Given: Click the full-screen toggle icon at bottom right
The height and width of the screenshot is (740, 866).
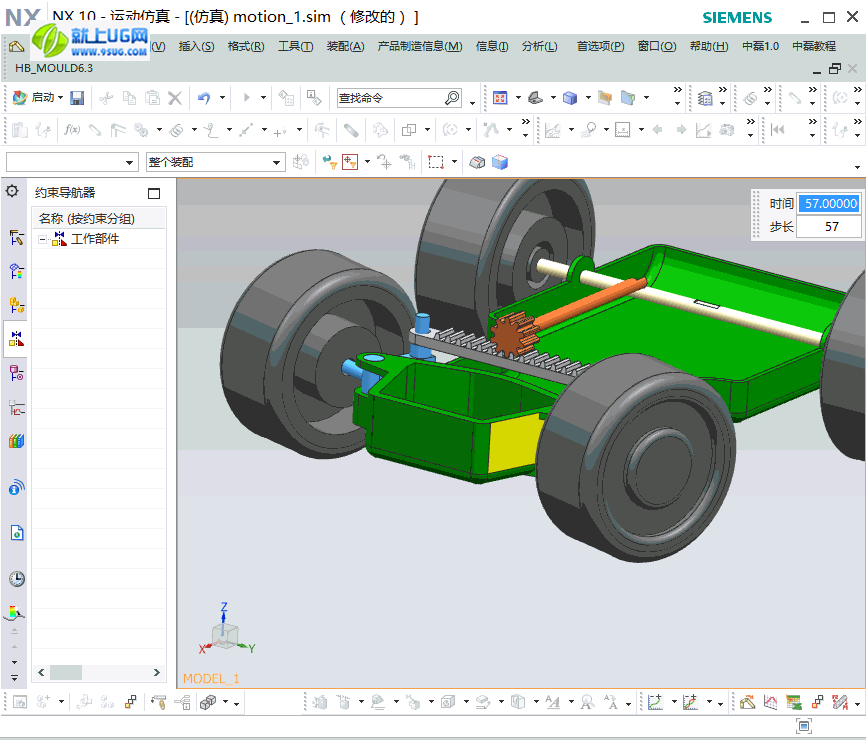Looking at the screenshot, I should click(803, 725).
